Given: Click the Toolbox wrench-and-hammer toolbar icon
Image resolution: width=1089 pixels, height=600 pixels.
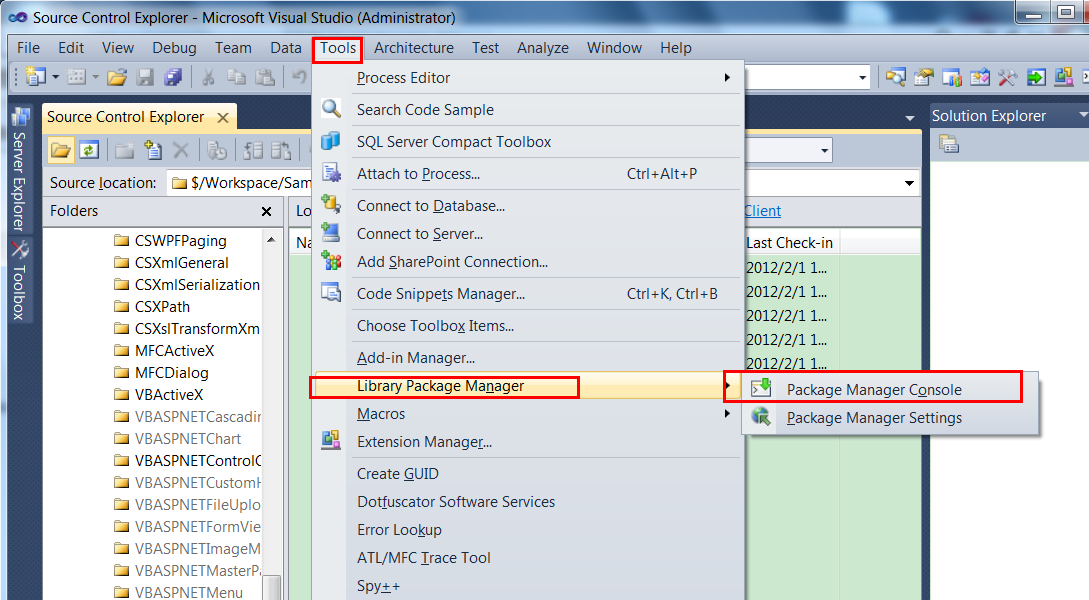Looking at the screenshot, I should 1008,77.
